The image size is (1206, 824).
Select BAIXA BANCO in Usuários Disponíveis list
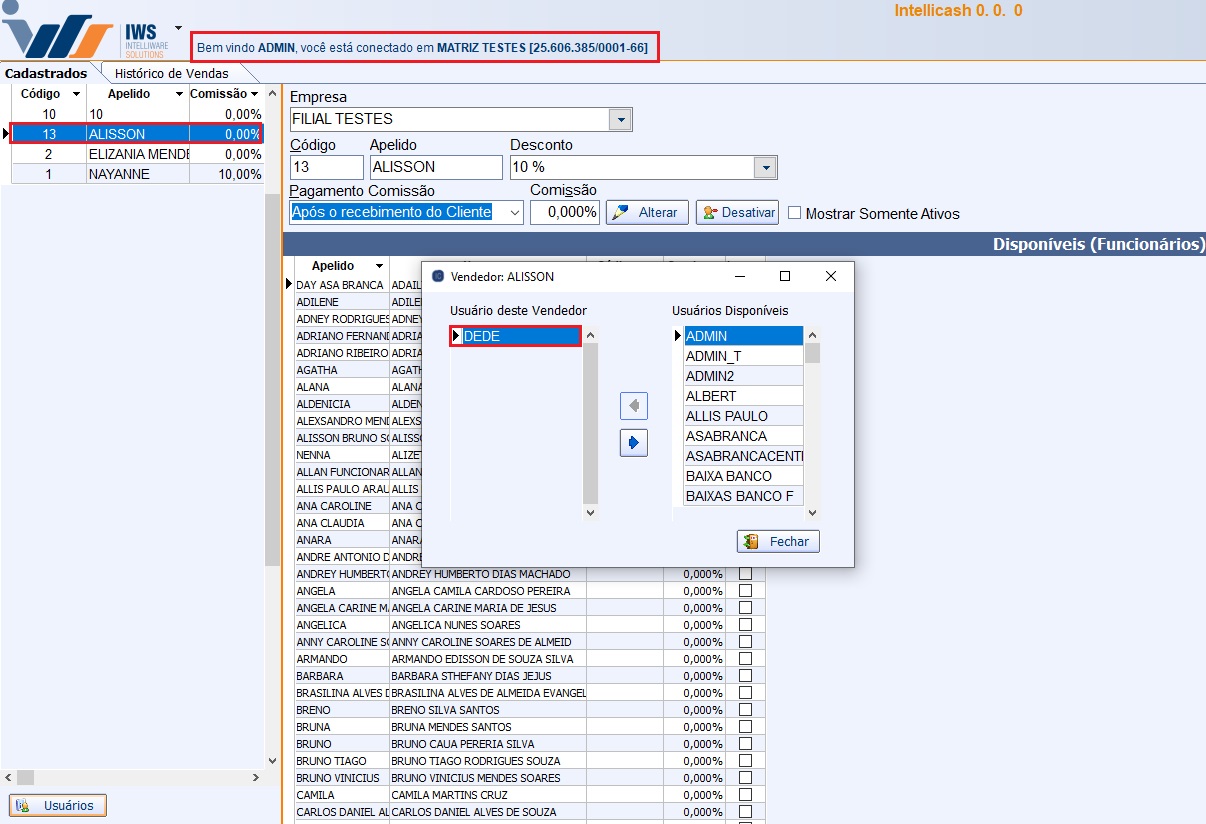743,476
